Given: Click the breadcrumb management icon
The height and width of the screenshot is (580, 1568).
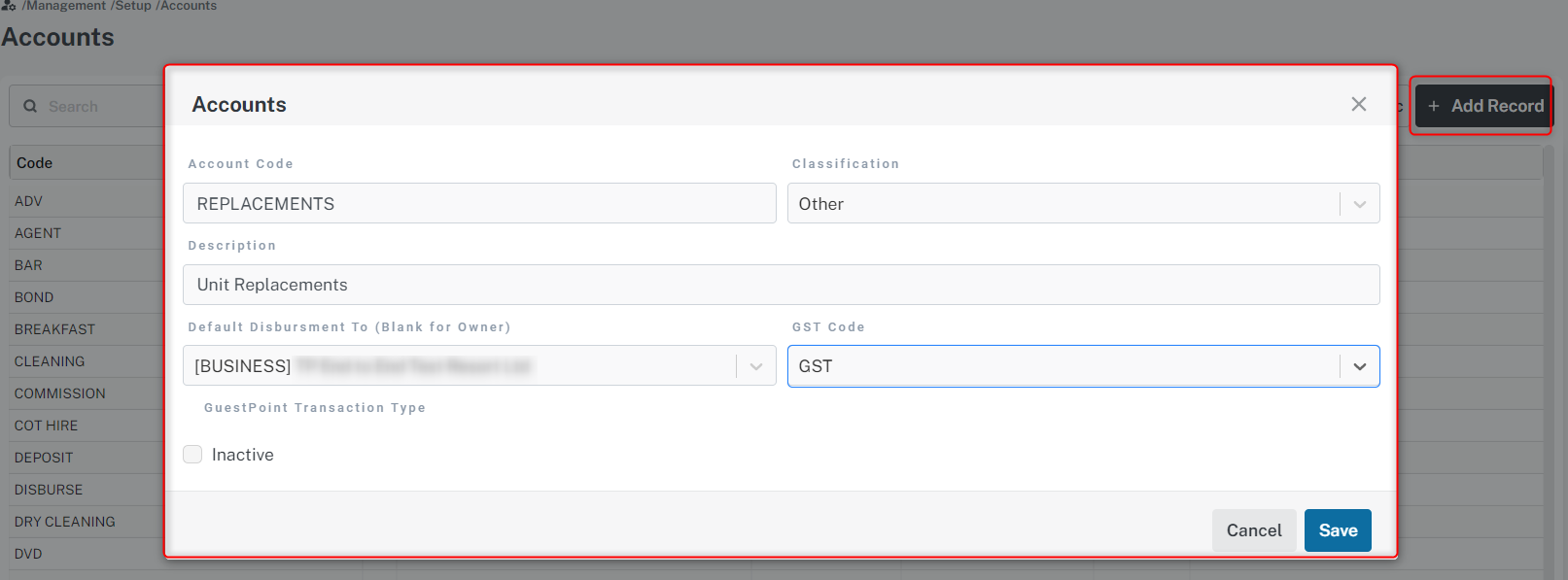Looking at the screenshot, I should [x=9, y=6].
